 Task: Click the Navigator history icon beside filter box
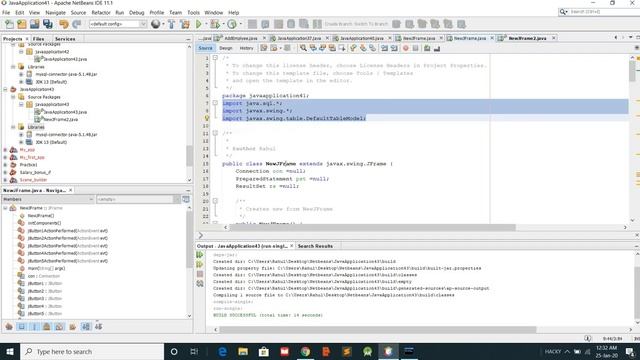(186, 199)
